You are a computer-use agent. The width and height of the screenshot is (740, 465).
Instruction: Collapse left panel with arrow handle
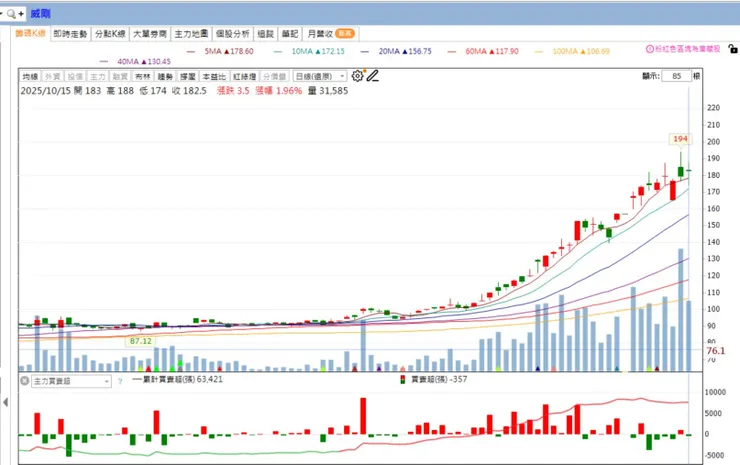pyautogui.click(x=5, y=402)
